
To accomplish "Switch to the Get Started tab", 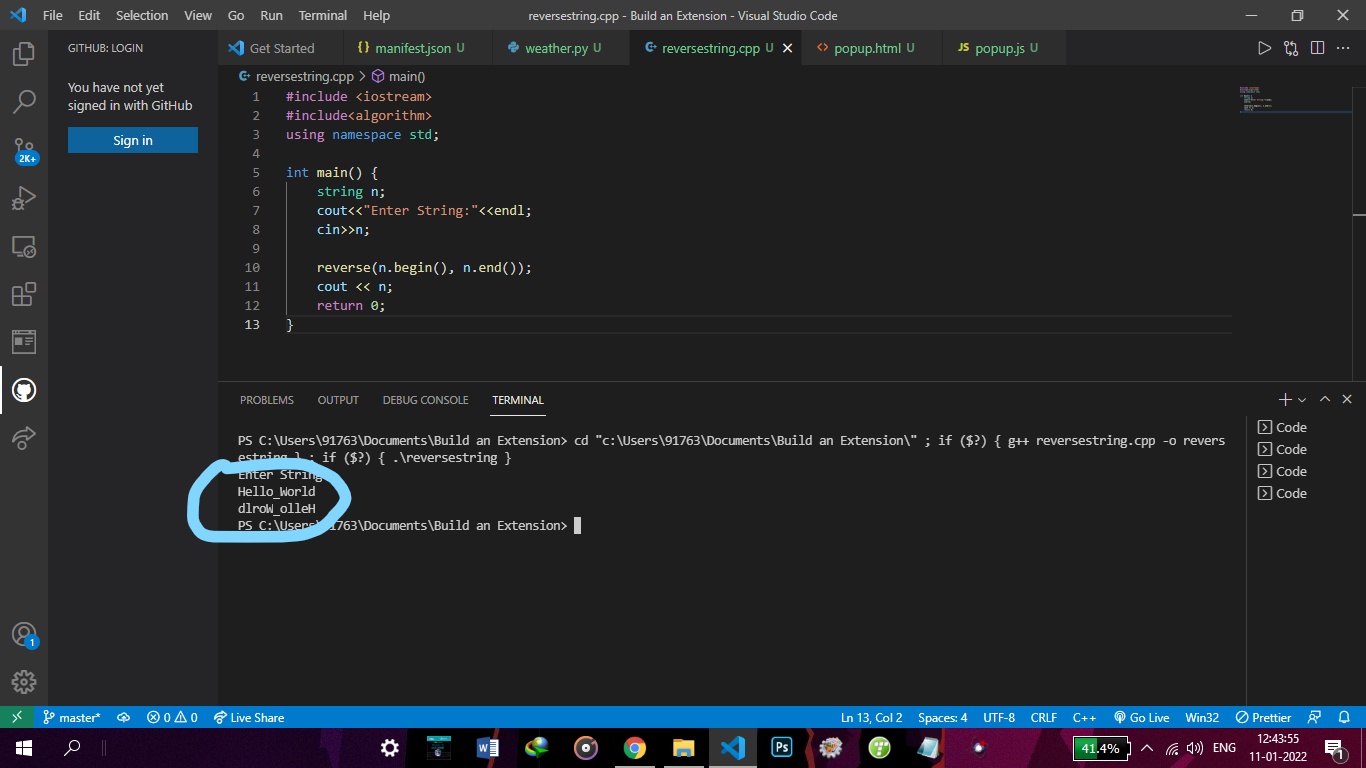I will point(281,48).
